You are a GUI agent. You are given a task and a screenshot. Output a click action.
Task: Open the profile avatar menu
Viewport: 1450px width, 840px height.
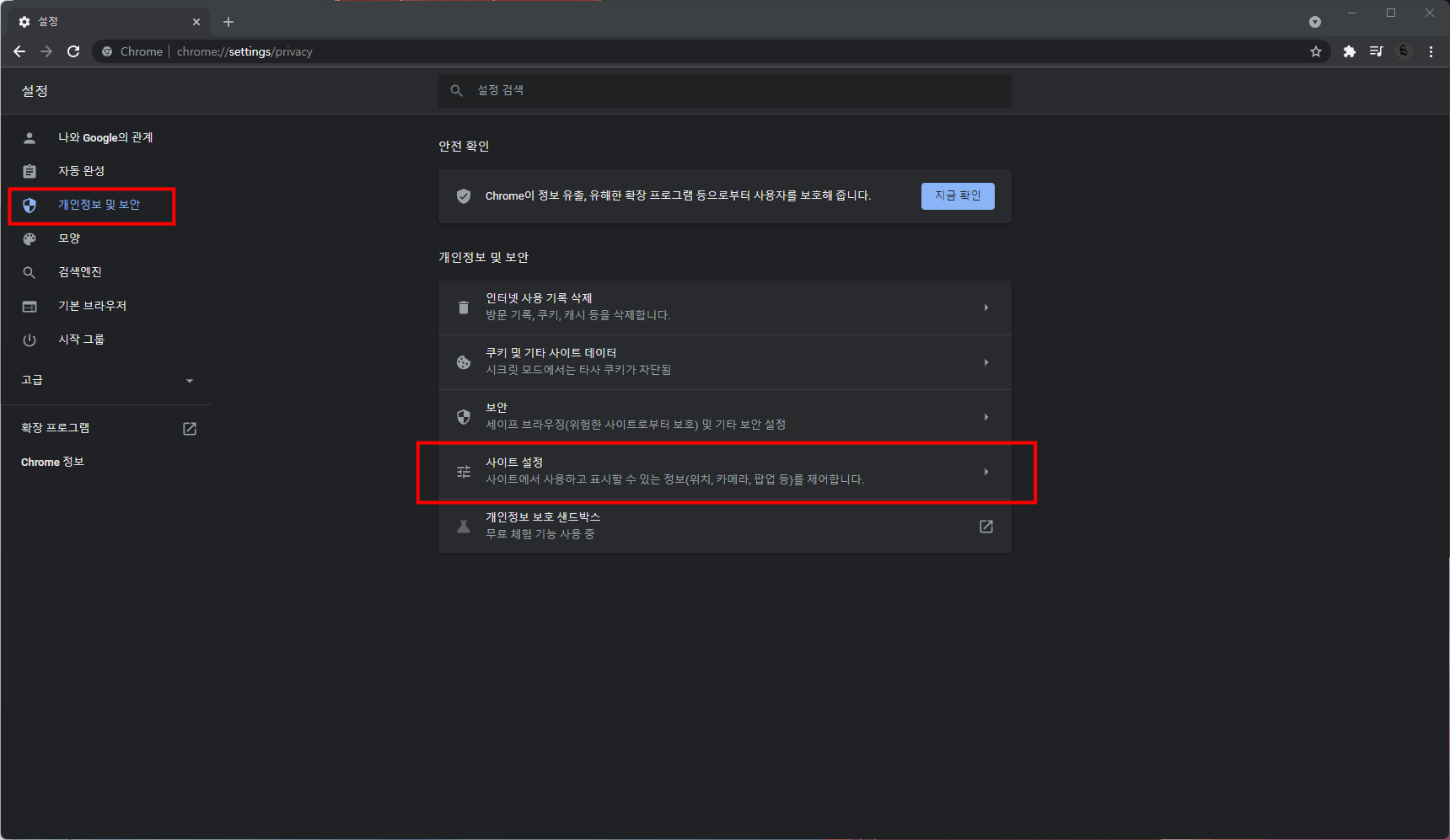1404,51
